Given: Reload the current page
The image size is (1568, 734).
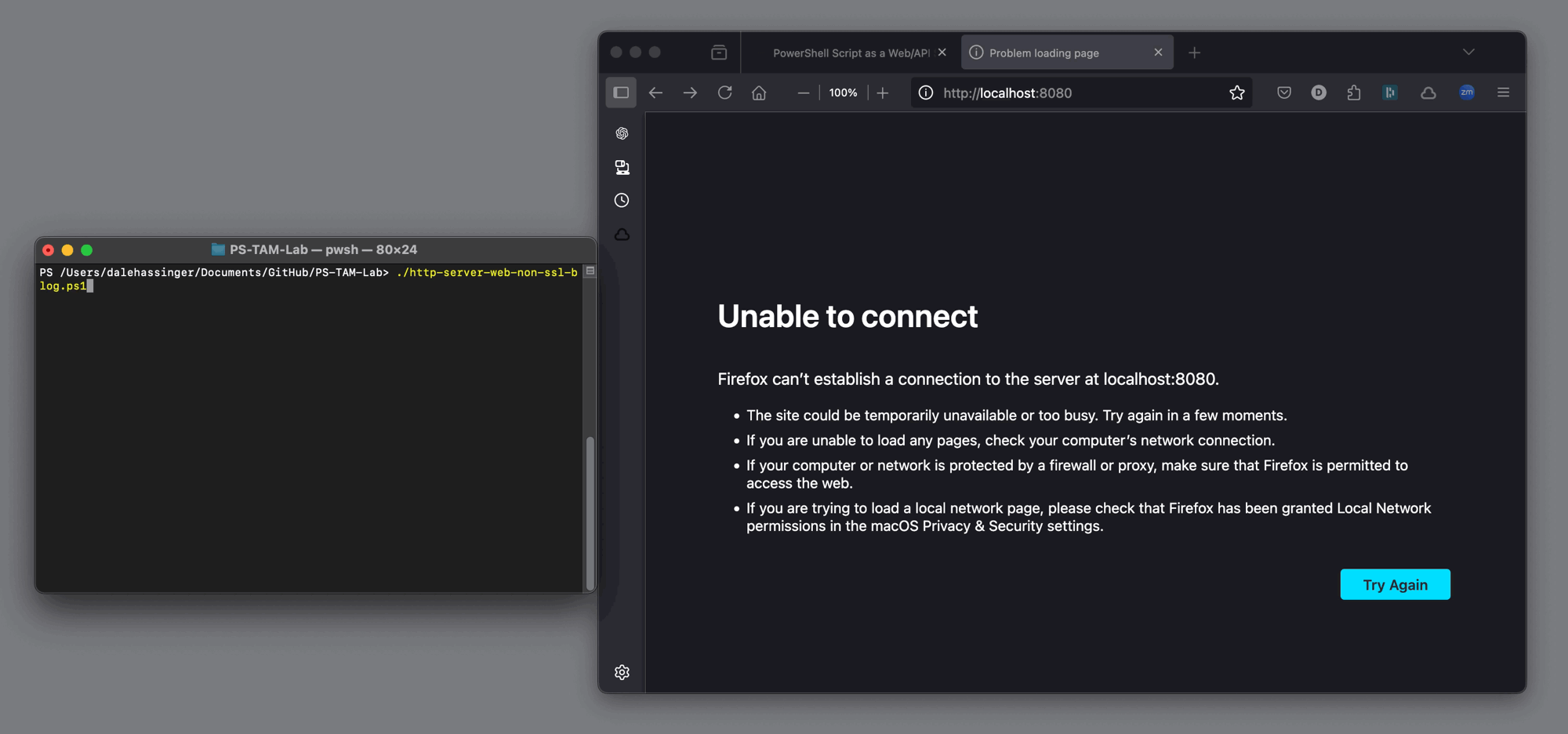Looking at the screenshot, I should (724, 93).
